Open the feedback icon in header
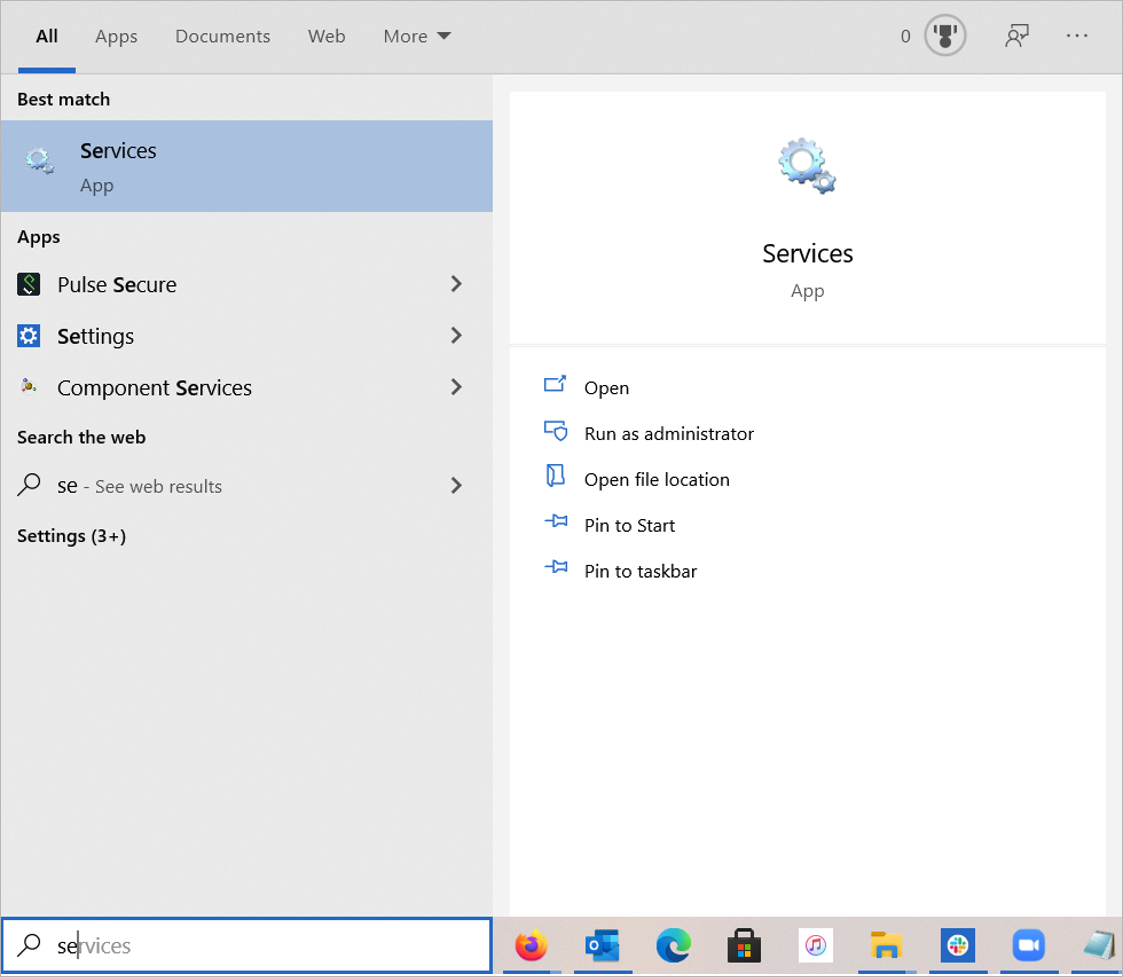This screenshot has height=977, width=1123. click(1017, 37)
